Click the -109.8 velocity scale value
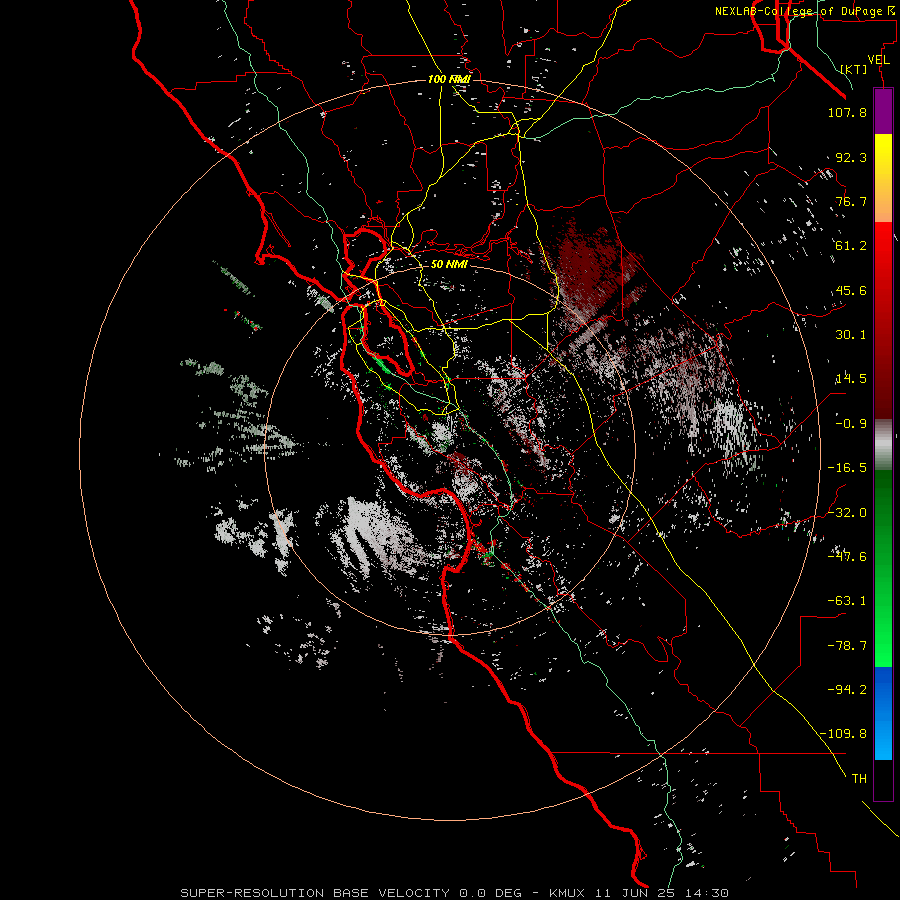 tap(843, 734)
